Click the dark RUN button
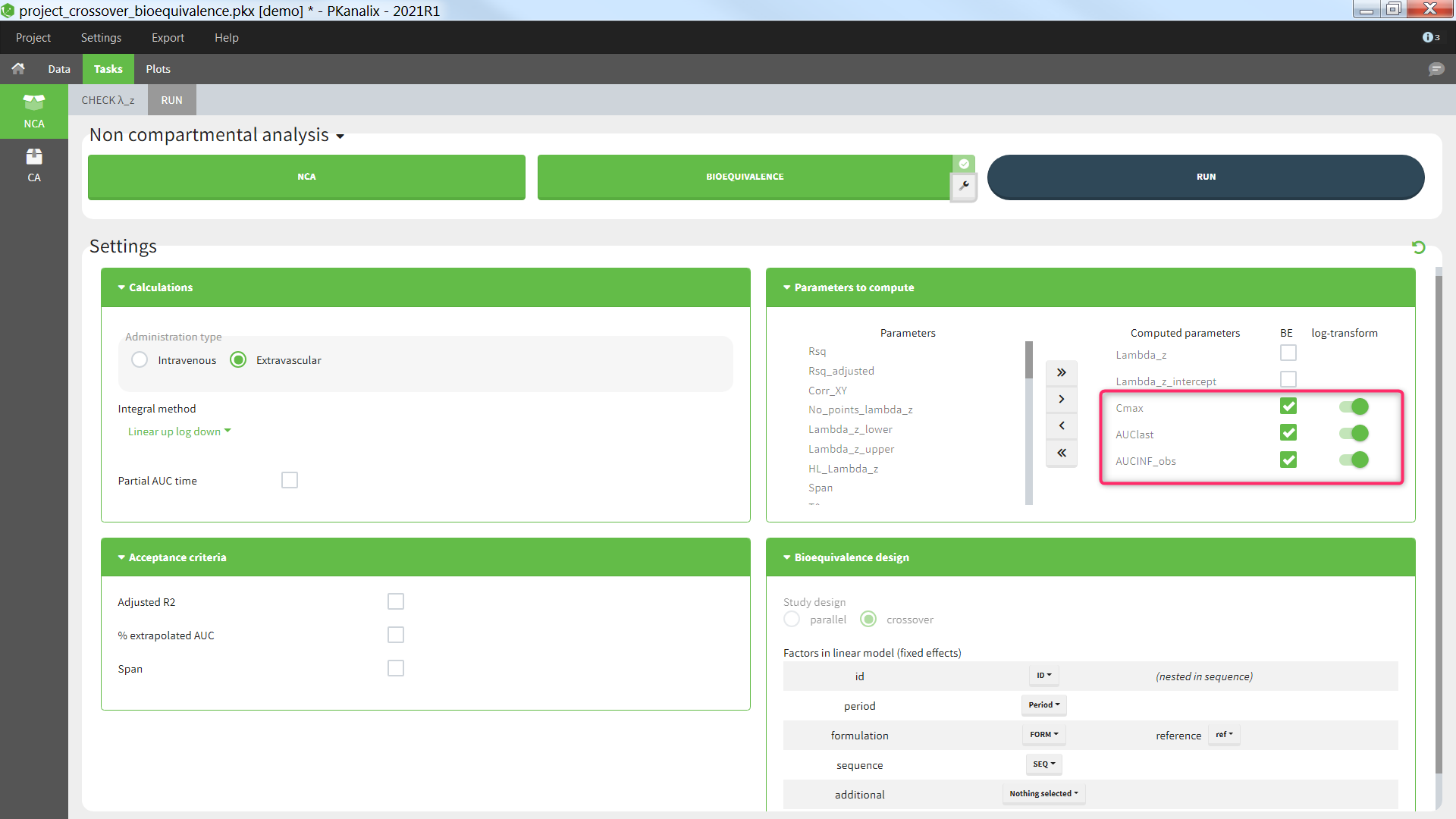Viewport: 1456px width, 819px height. click(x=1205, y=177)
